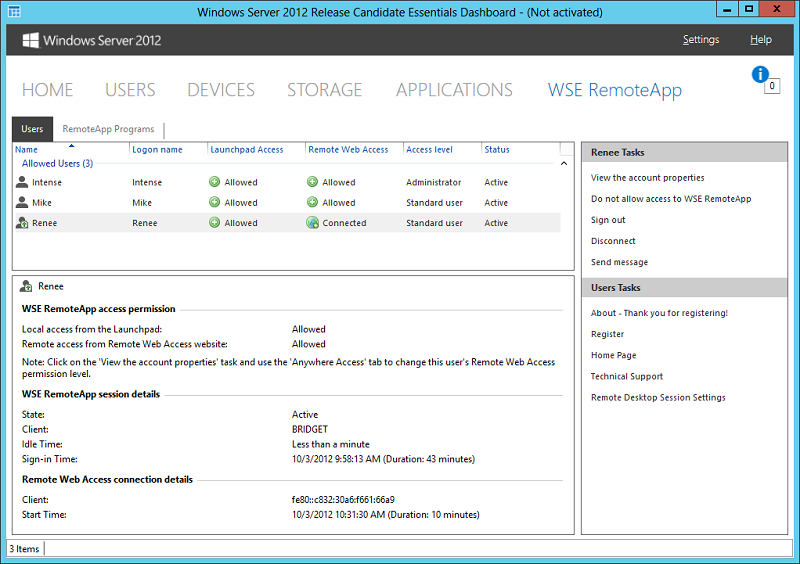Click Mike's Standard user access level cell
Viewport: 800px width, 564px height.
(434, 203)
